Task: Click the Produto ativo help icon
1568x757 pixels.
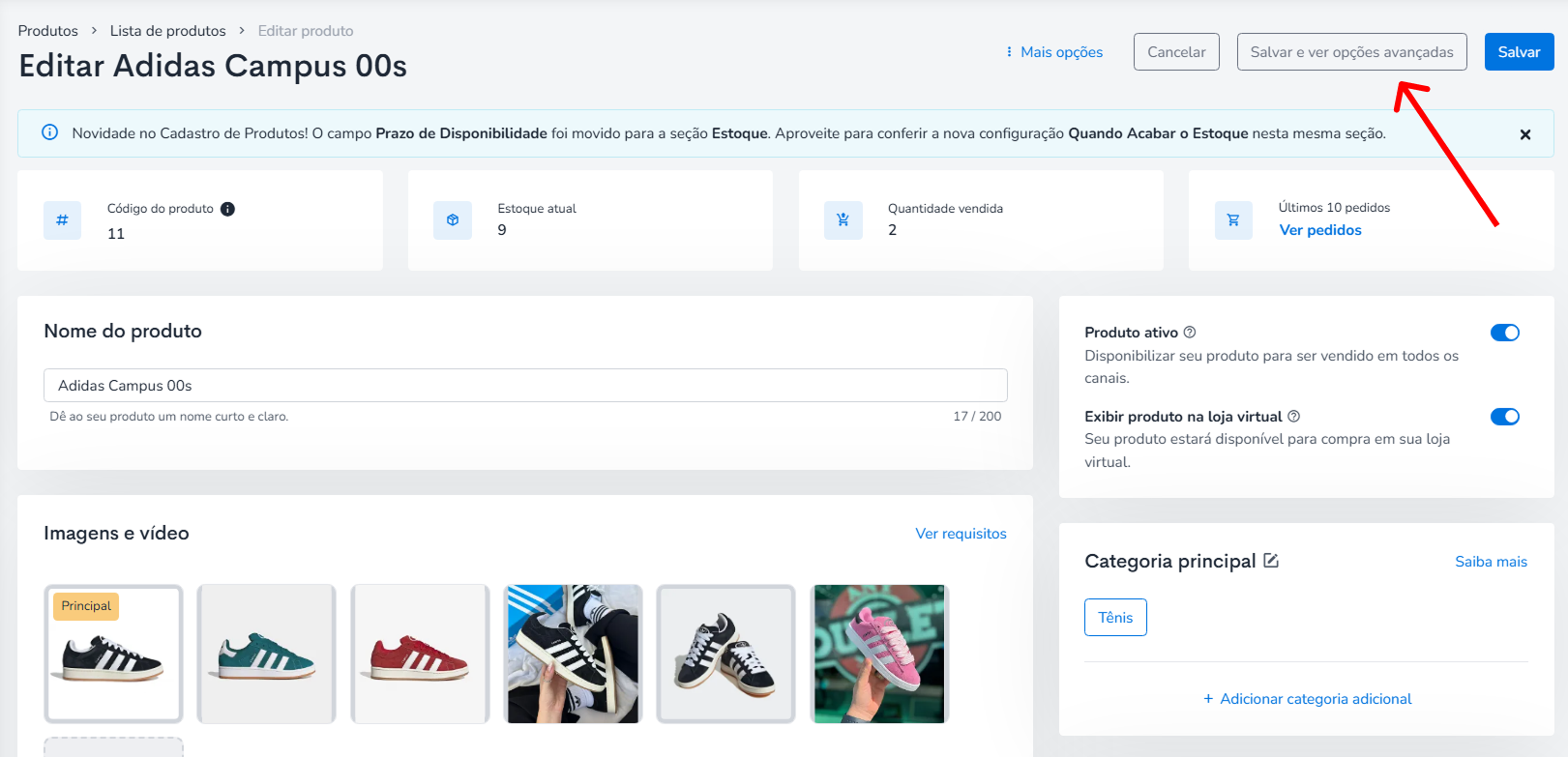Action: [x=1190, y=333]
